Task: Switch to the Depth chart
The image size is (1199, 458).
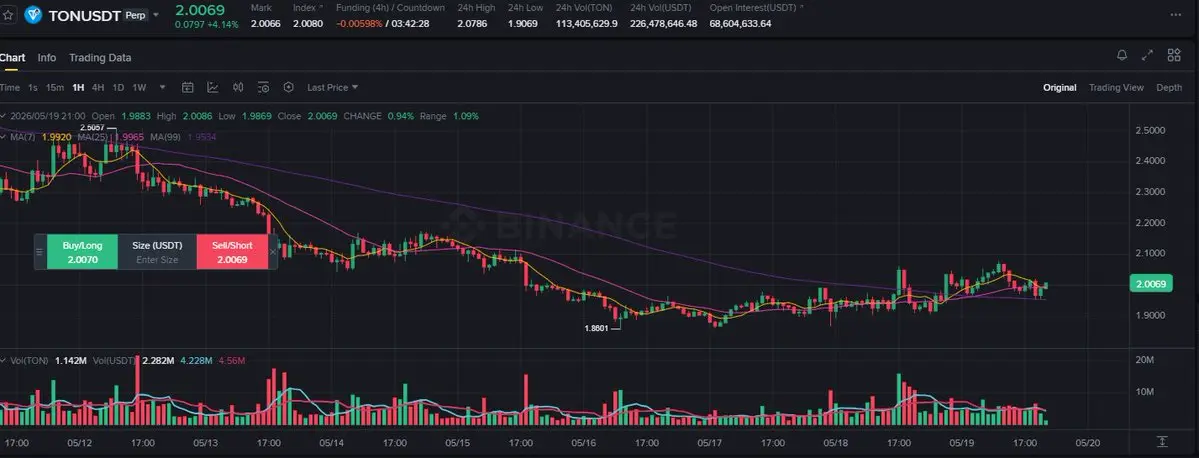Action: tap(1169, 87)
